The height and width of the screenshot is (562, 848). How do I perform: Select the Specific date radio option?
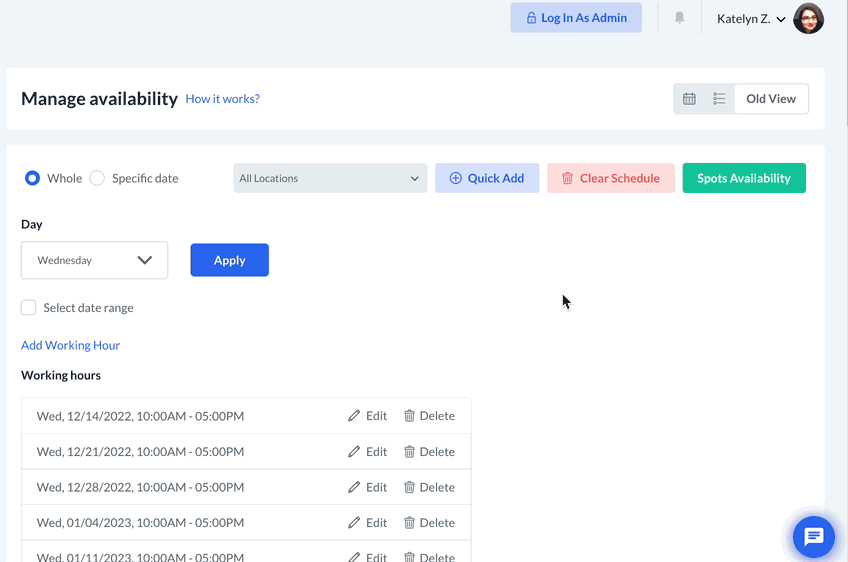[x=97, y=178]
